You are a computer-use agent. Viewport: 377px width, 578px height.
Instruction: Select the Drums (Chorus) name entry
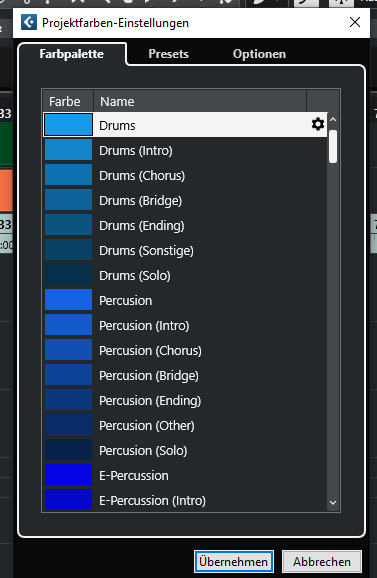pos(142,175)
